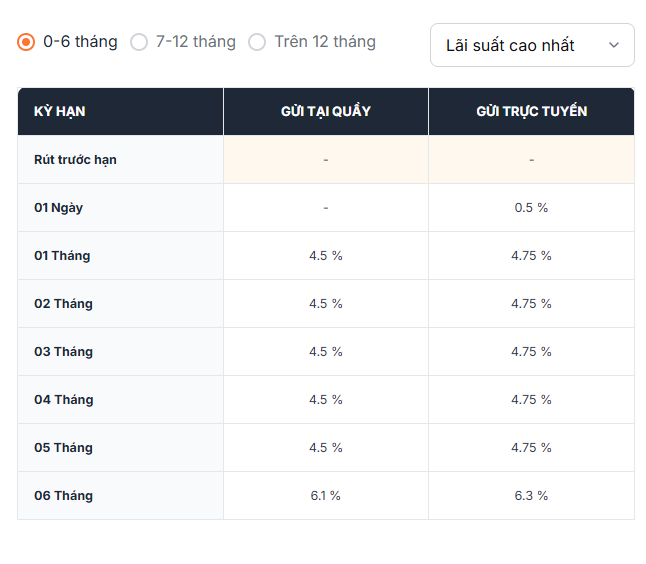
Task: Select the 04 Tháng term row
Action: [x=326, y=400]
